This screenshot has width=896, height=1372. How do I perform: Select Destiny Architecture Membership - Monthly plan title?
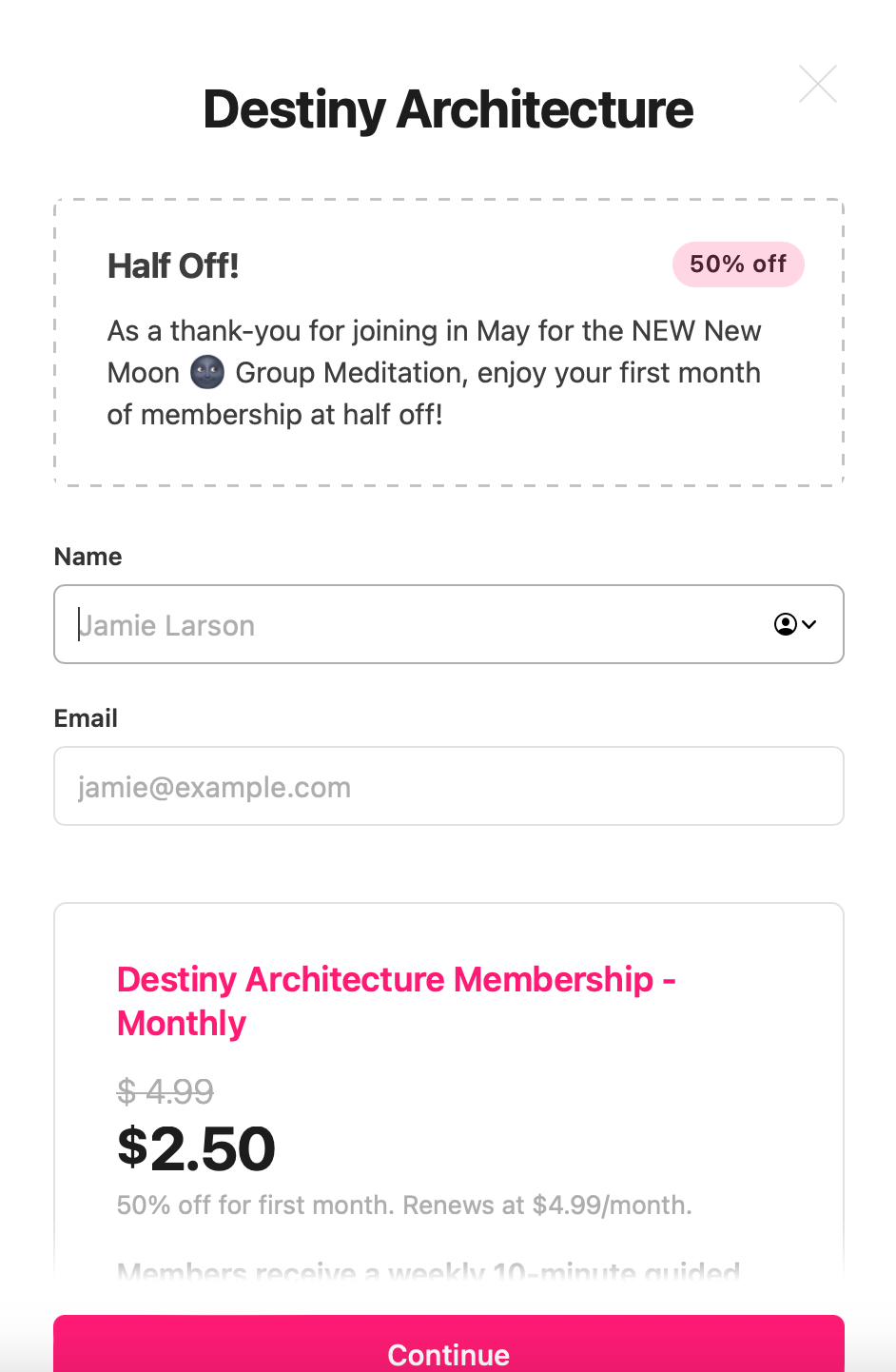pos(397,1001)
